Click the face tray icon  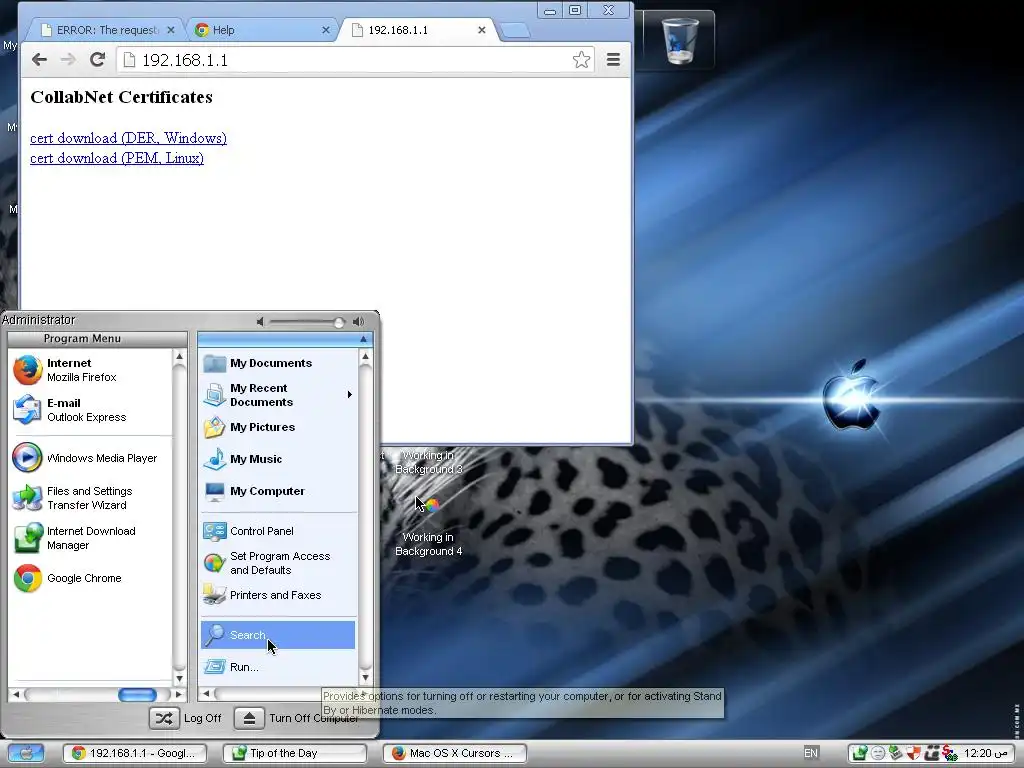coord(878,753)
